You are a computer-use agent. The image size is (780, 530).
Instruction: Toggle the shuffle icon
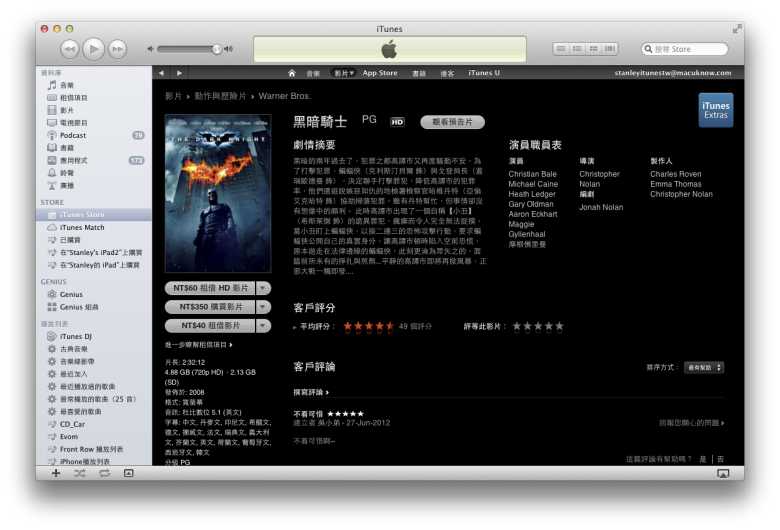click(x=80, y=473)
